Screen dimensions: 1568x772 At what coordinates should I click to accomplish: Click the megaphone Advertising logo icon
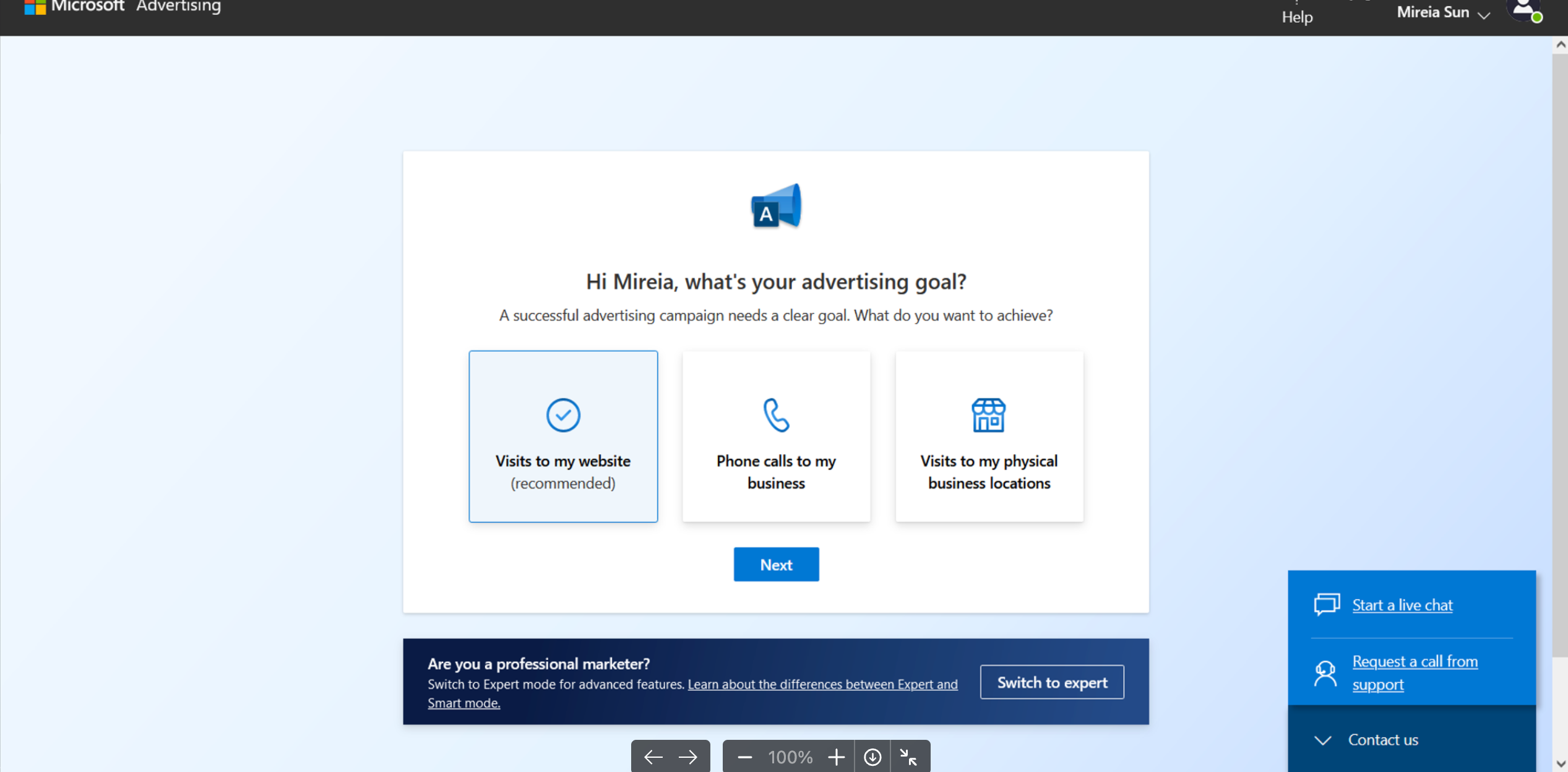[776, 206]
